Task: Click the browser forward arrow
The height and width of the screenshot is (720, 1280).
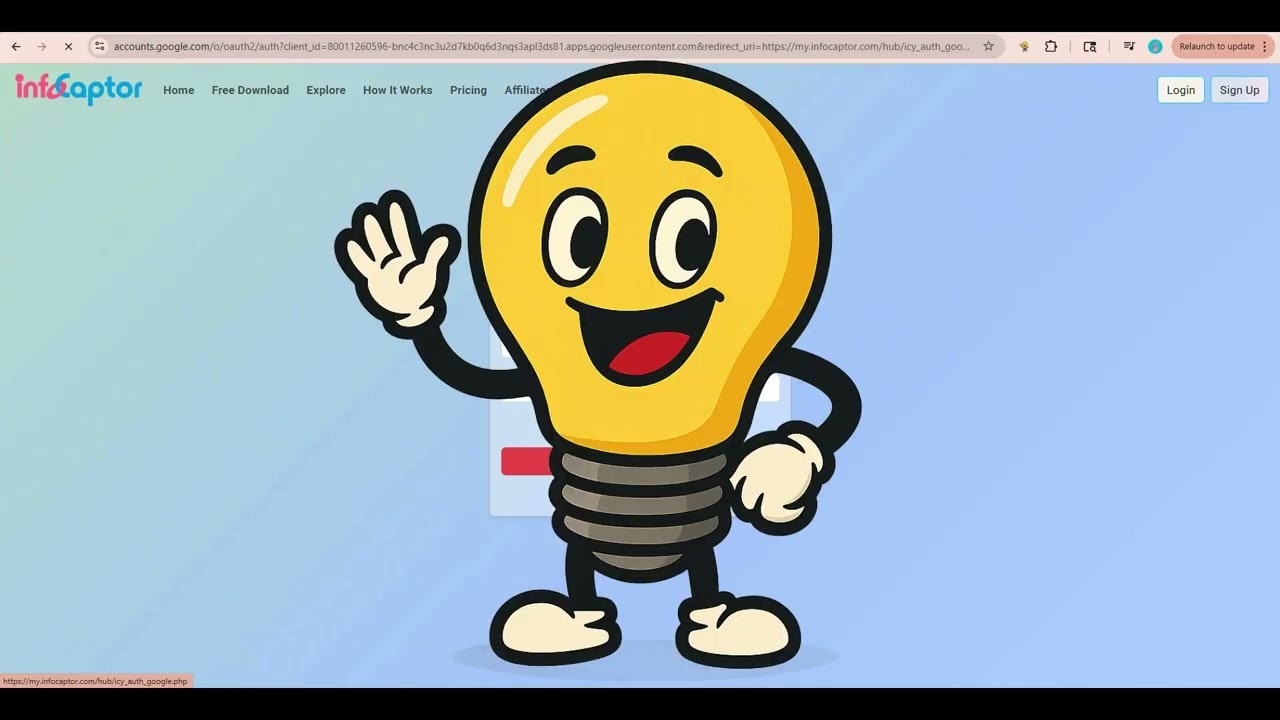Action: [41, 46]
